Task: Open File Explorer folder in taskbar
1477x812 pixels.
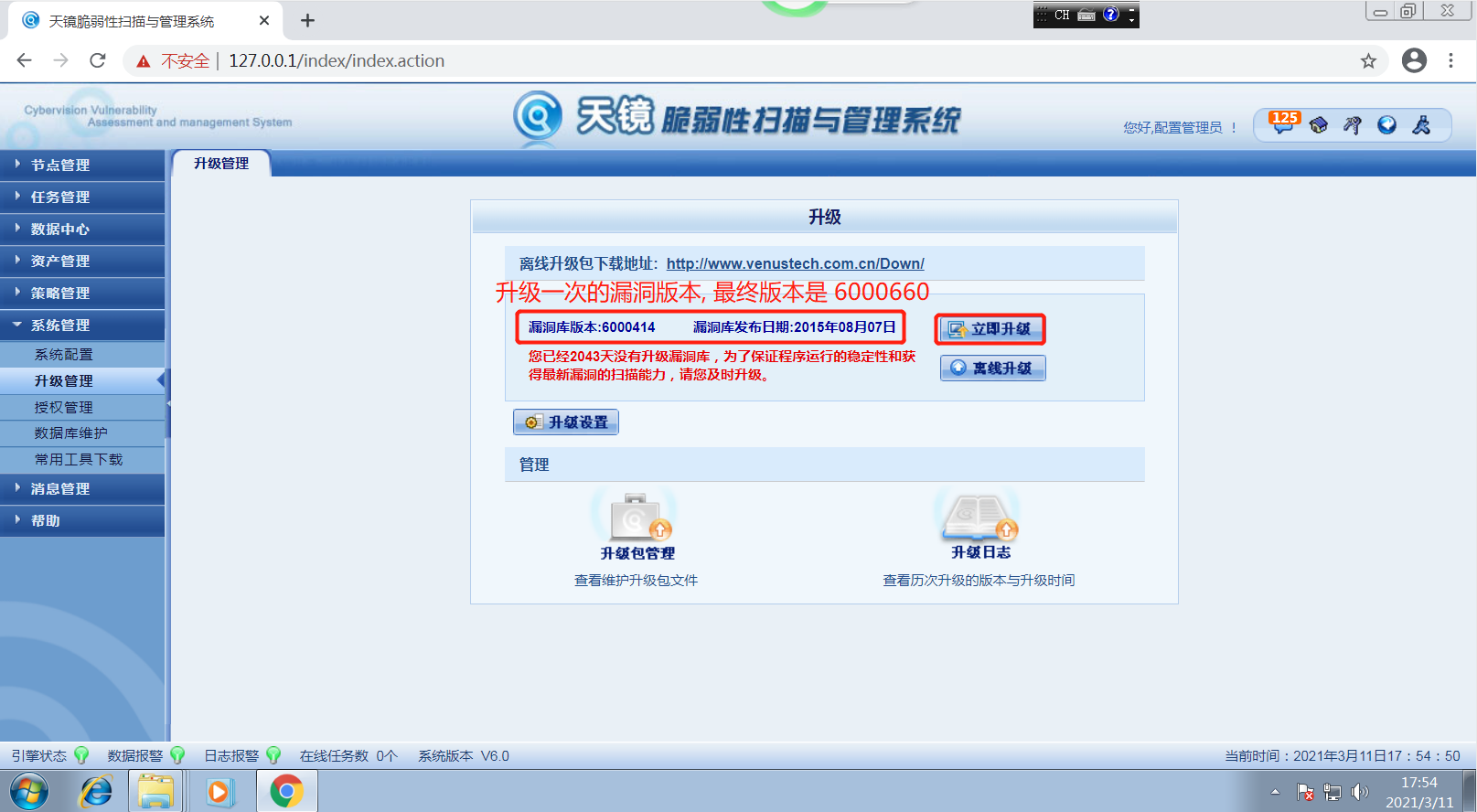Action: (155, 791)
